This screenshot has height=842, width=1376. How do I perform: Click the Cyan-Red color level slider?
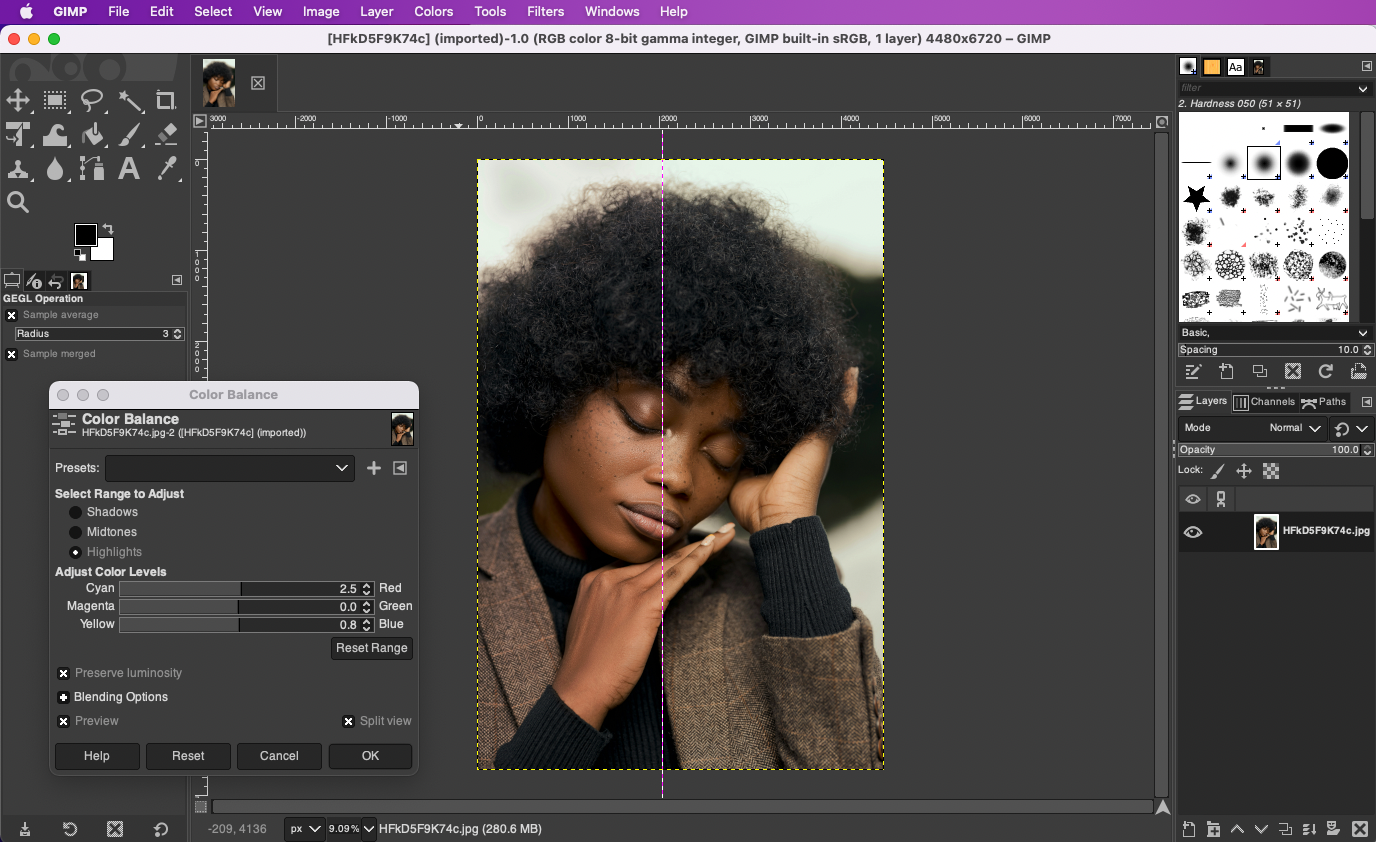tap(238, 589)
